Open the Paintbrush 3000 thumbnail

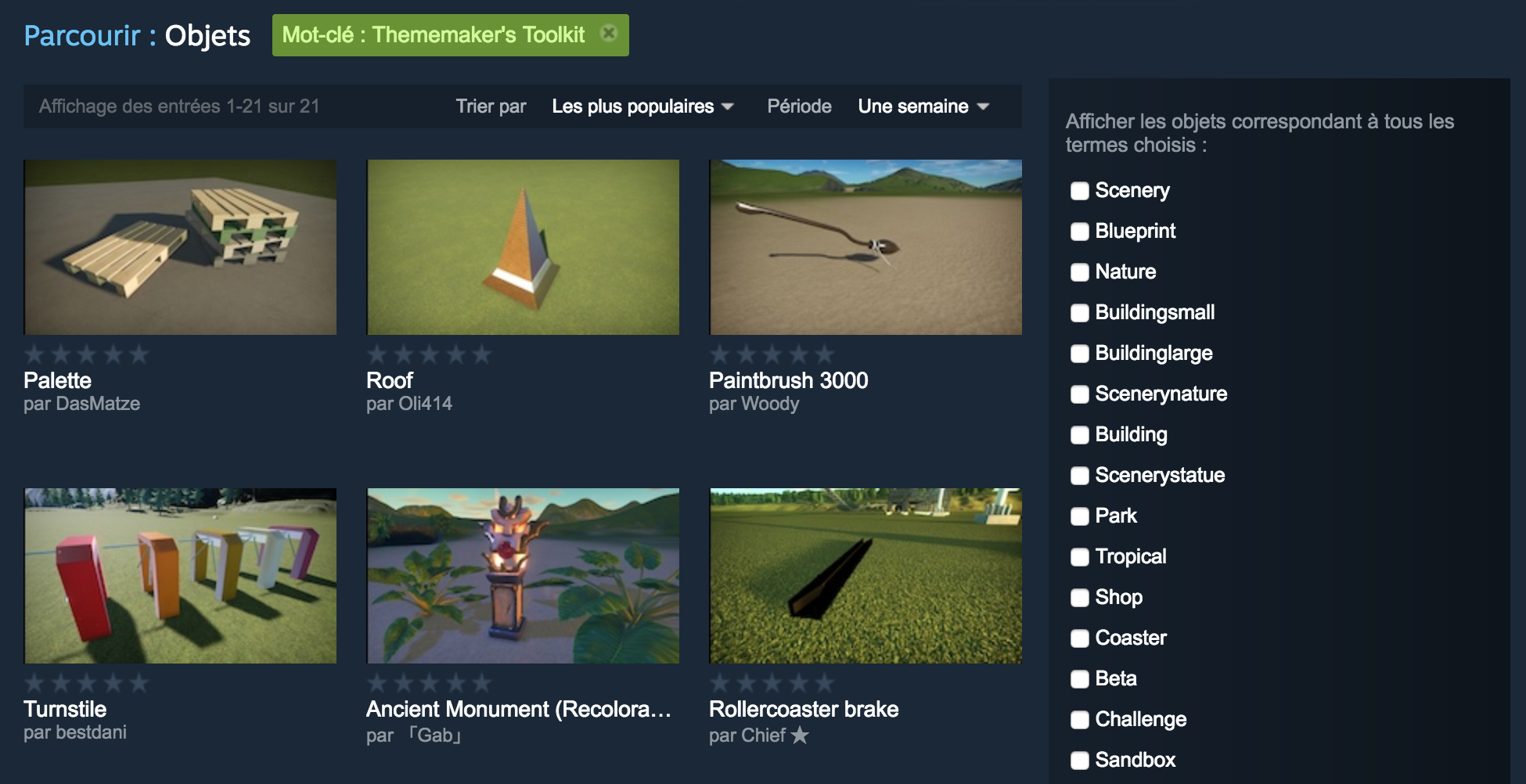tap(866, 247)
